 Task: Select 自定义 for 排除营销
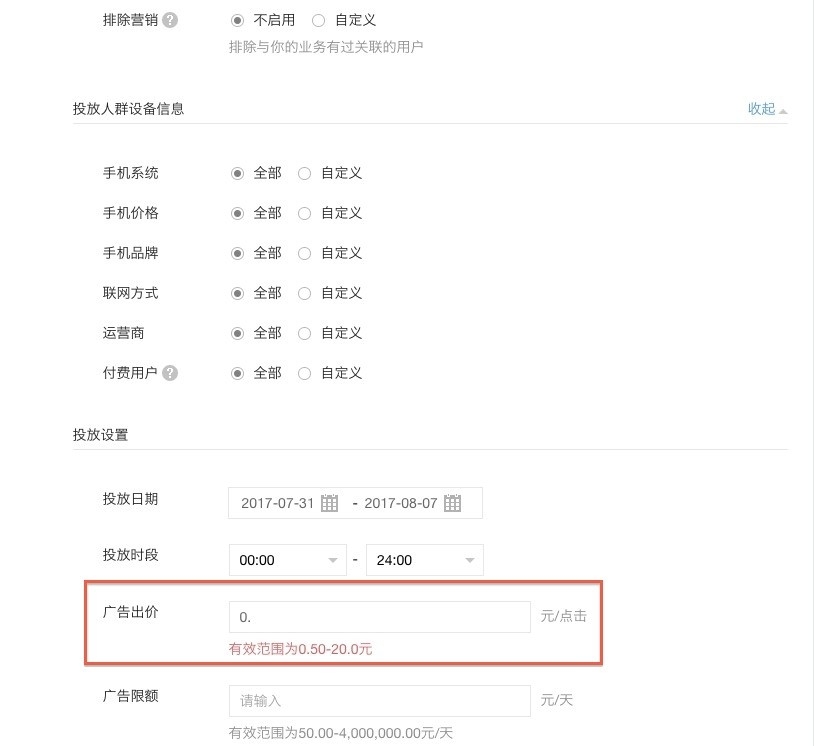pyautogui.click(x=319, y=20)
